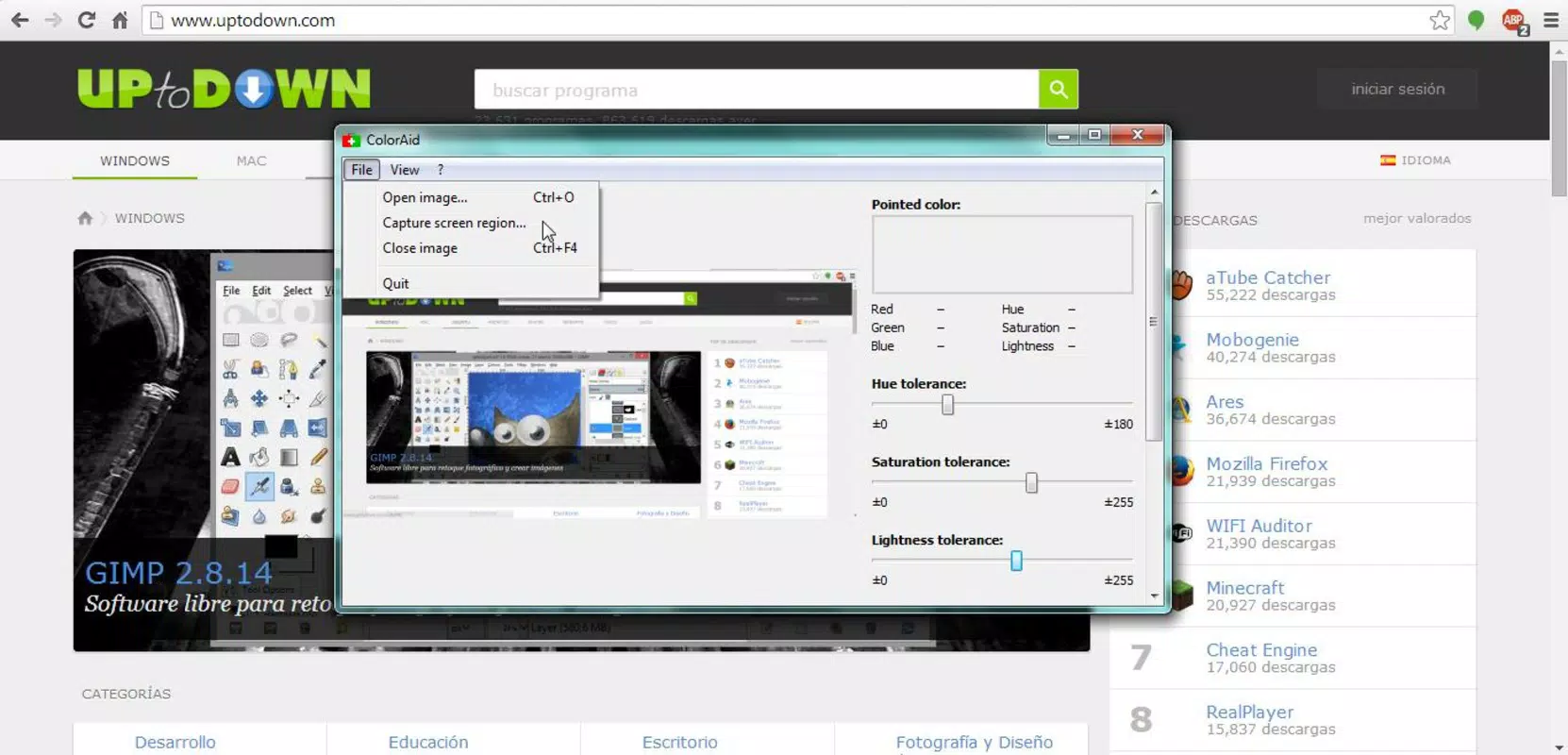
Task: Open the Adblock Plus extension icon
Action: point(1514,21)
